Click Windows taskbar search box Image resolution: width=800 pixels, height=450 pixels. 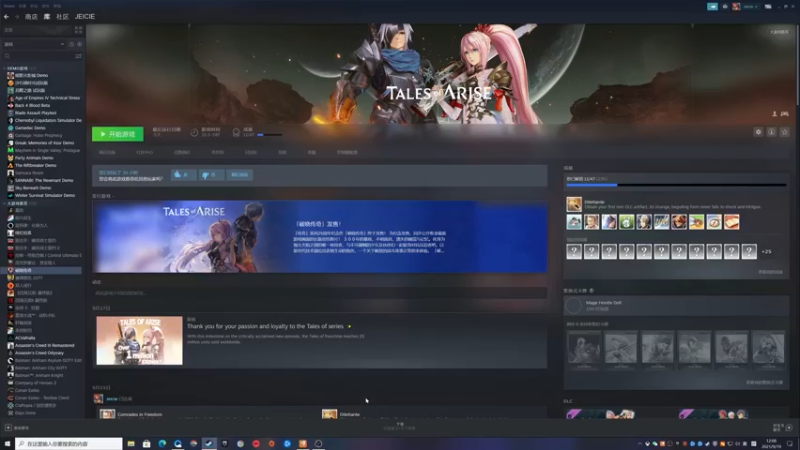[x=69, y=444]
